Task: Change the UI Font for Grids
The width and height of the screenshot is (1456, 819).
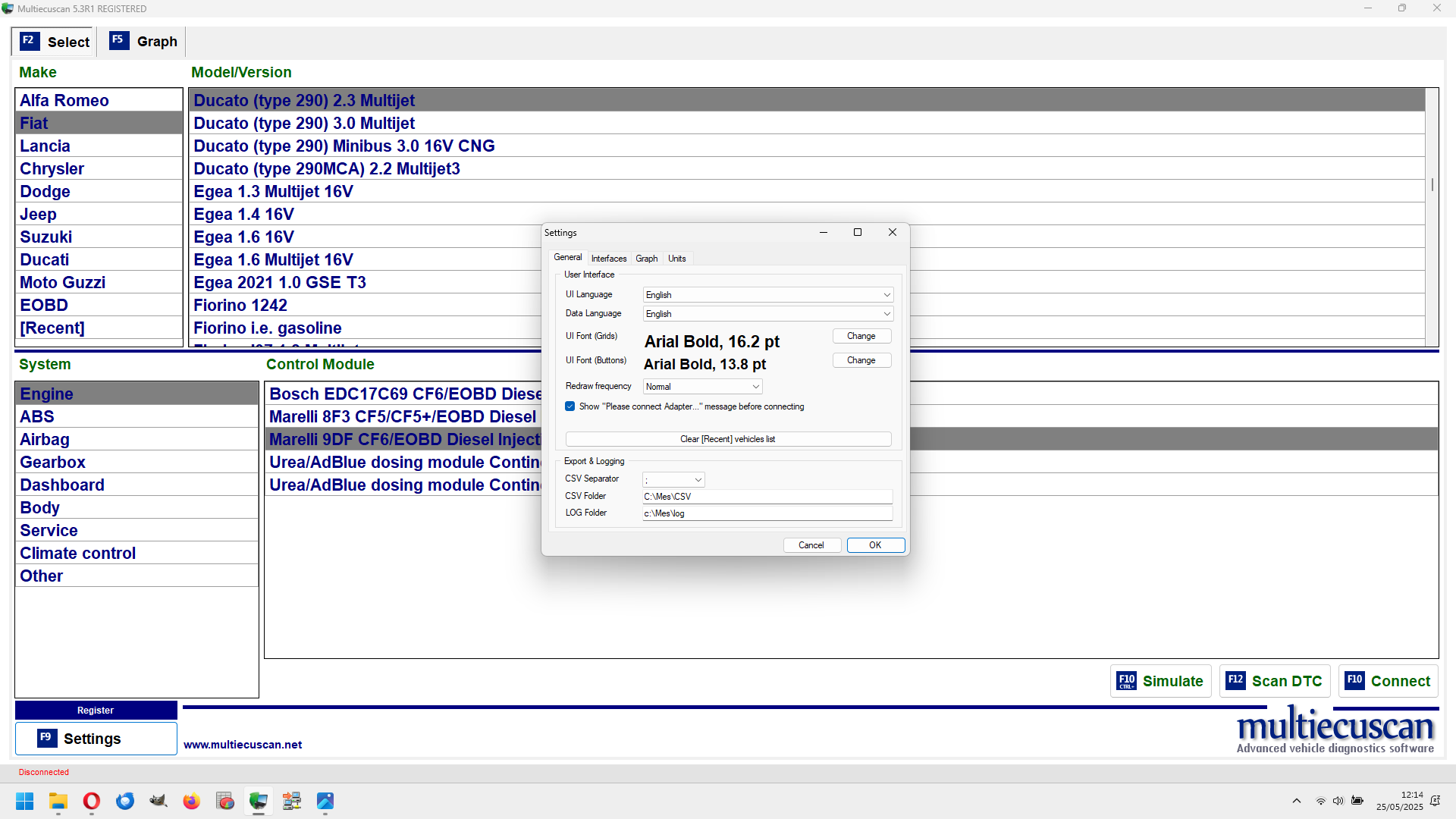Action: 861,336
